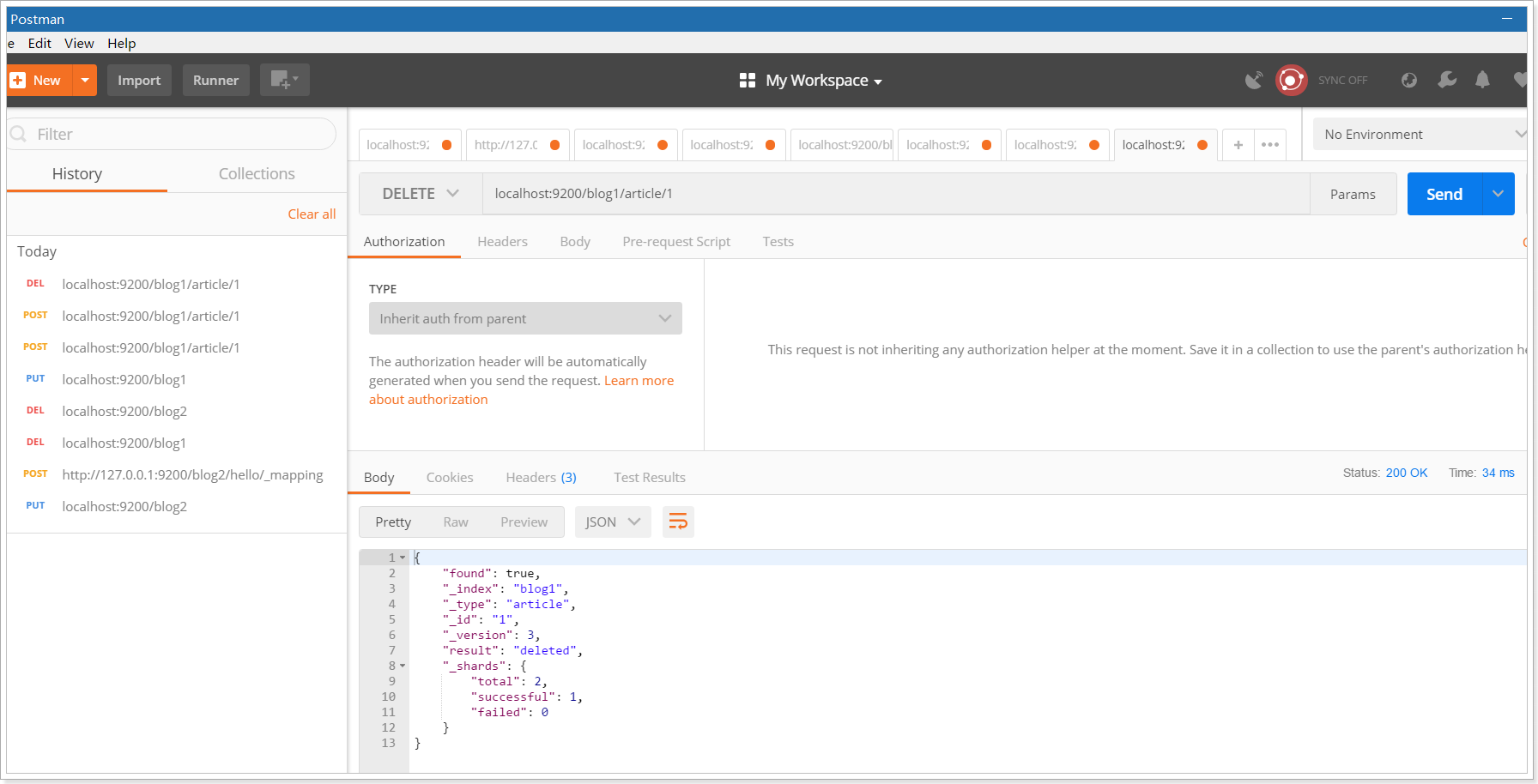
Task: Change the JSON format dropdown
Action: (613, 522)
